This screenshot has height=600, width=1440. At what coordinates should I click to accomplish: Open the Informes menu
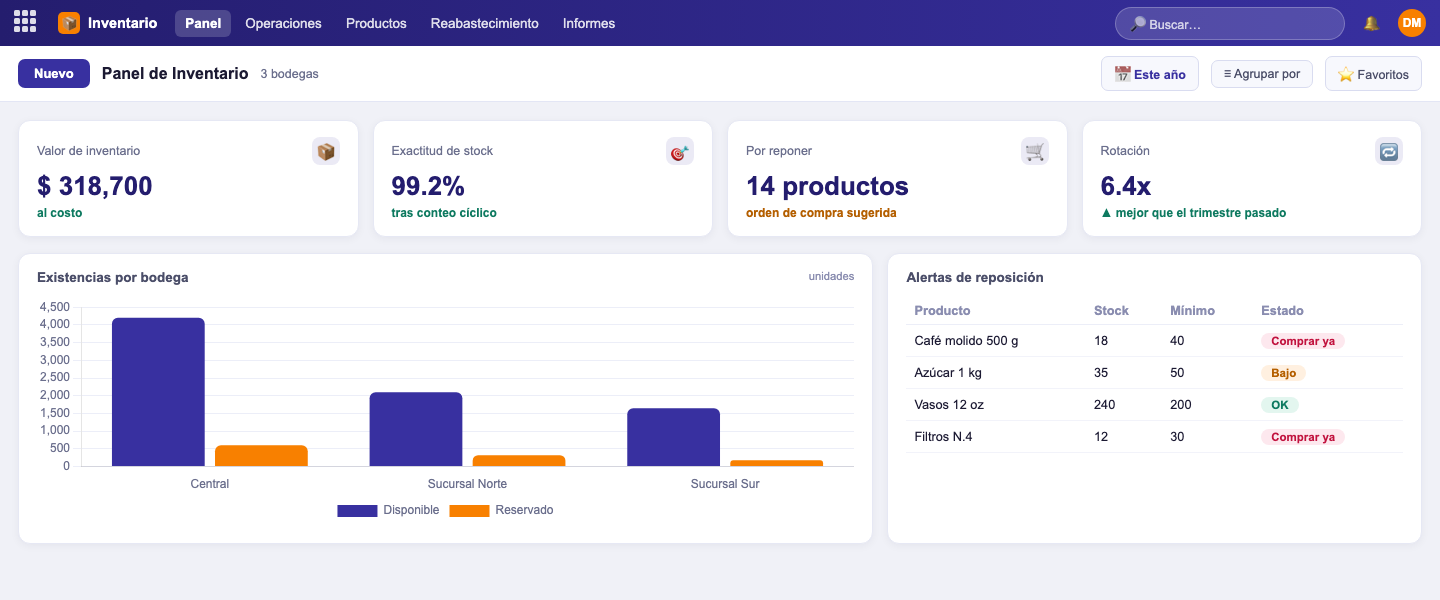[x=589, y=23]
